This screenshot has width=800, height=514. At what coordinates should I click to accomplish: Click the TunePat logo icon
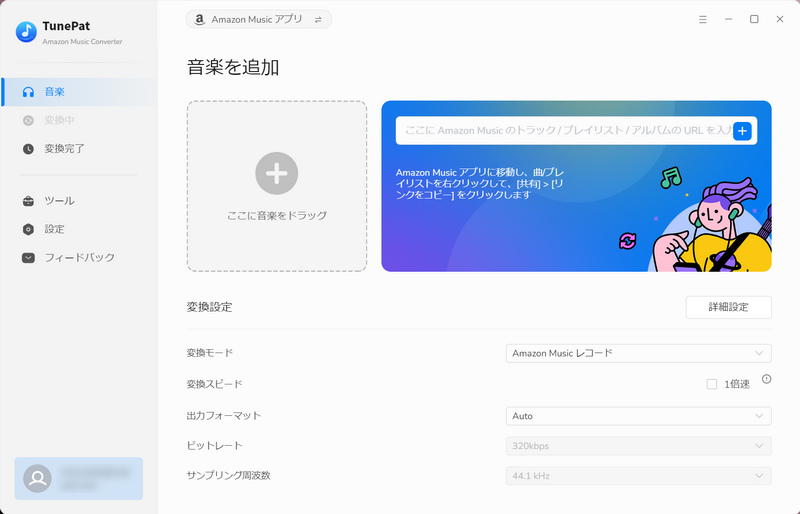point(26,32)
